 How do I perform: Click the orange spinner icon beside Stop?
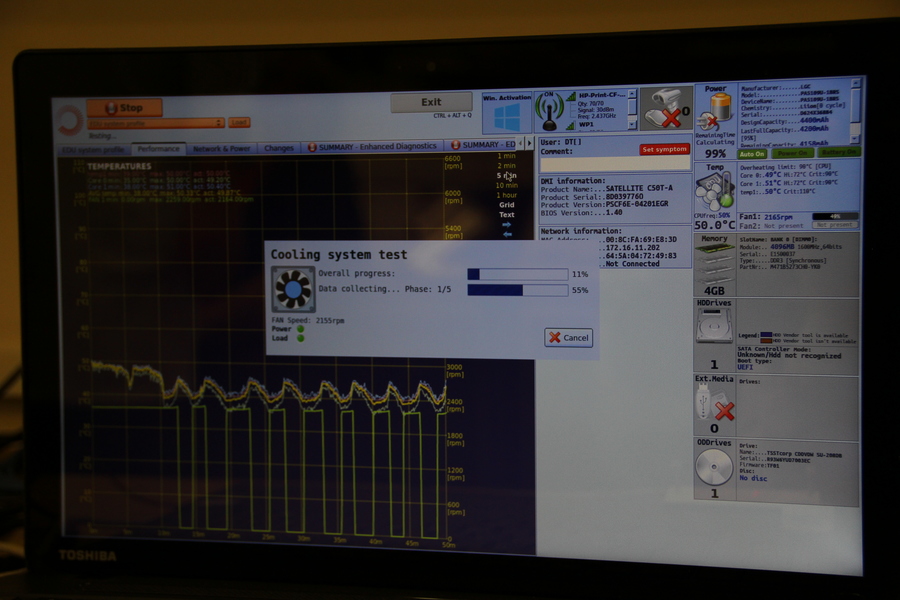click(x=69, y=120)
